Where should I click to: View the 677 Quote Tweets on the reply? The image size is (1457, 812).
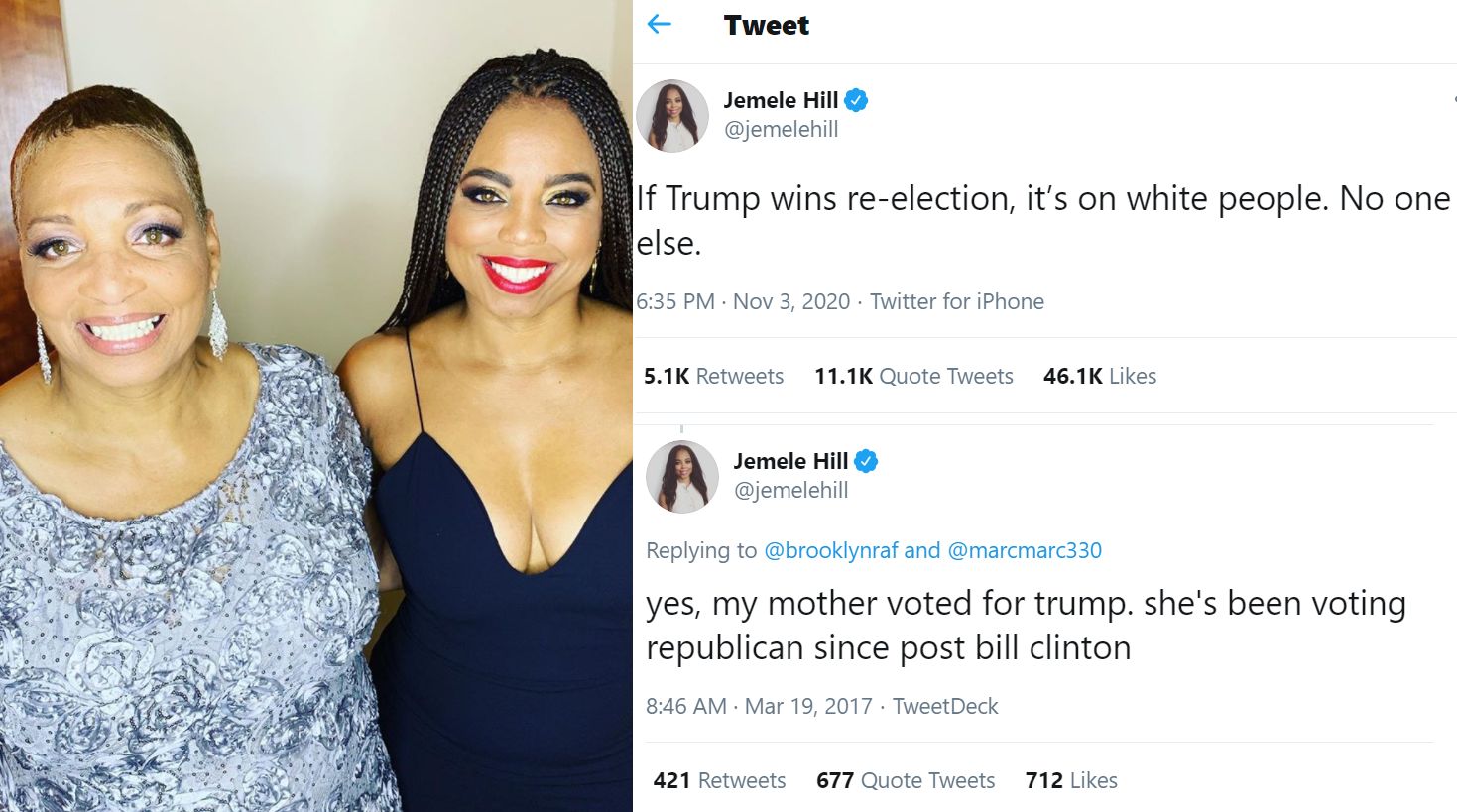pos(905,780)
